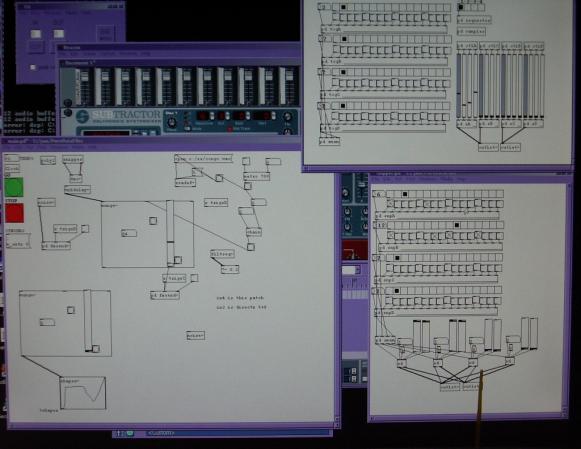The width and height of the screenshot is (581, 449).
Task: Click the red STOP button
Action: [14, 213]
